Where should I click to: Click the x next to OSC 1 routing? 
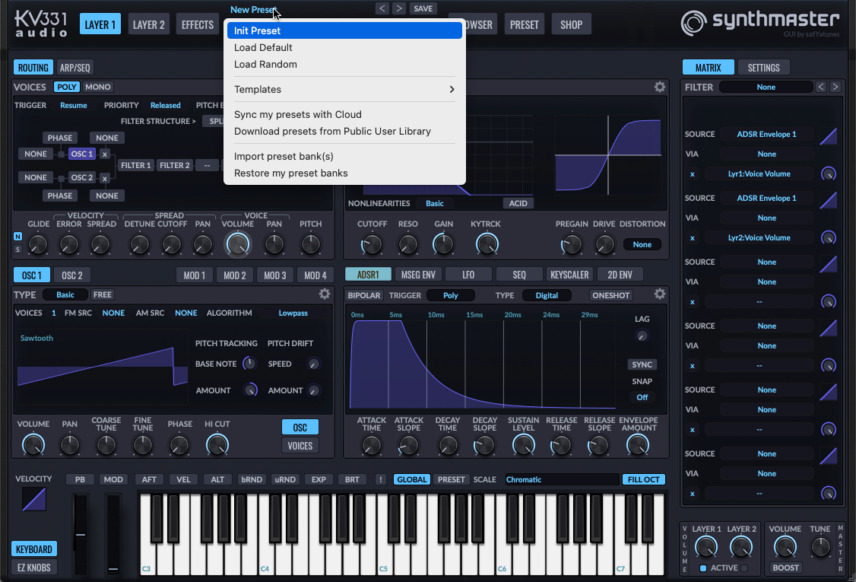pyautogui.click(x=105, y=155)
